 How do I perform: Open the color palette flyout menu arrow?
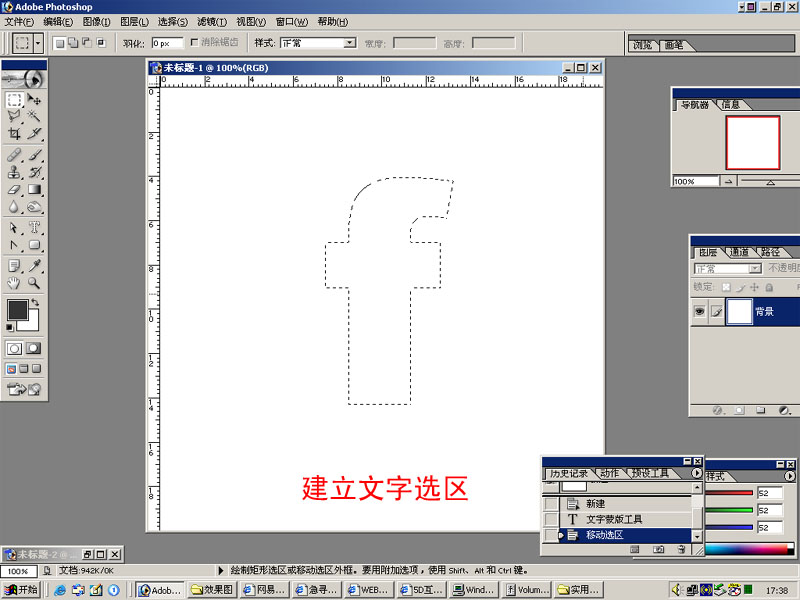(x=790, y=476)
